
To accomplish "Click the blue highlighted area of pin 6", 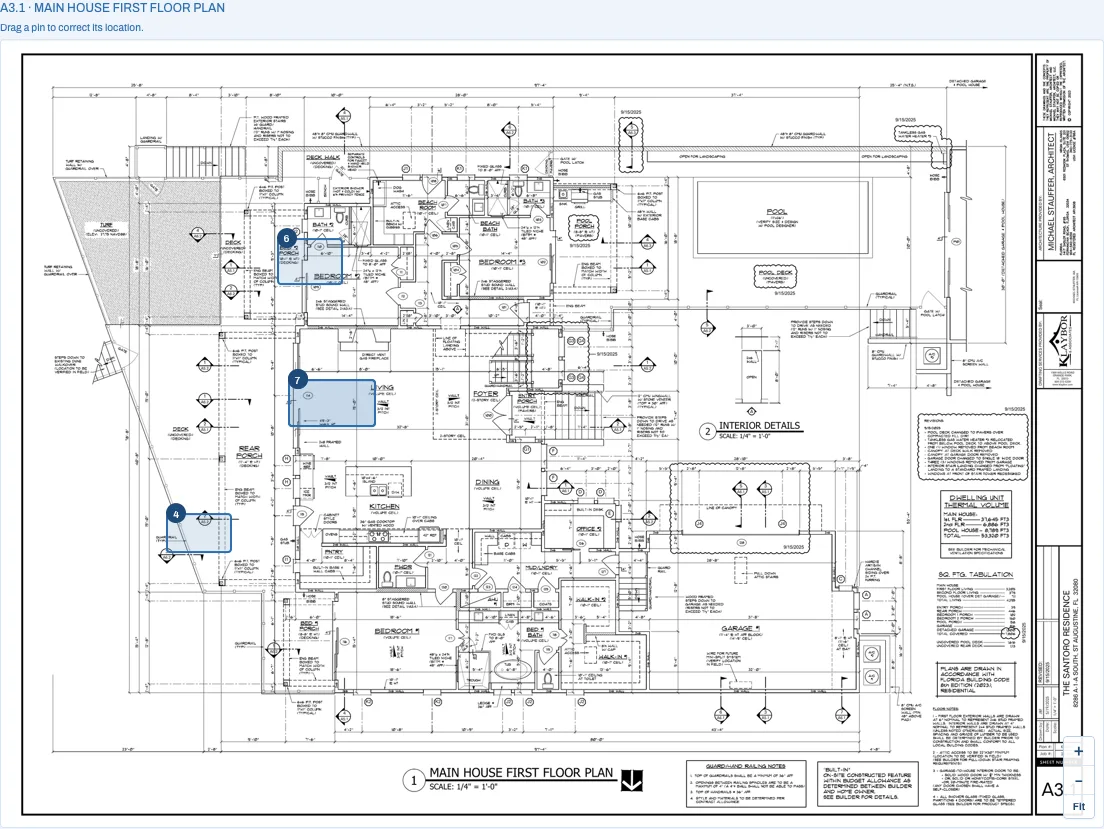I will pyautogui.click(x=310, y=261).
